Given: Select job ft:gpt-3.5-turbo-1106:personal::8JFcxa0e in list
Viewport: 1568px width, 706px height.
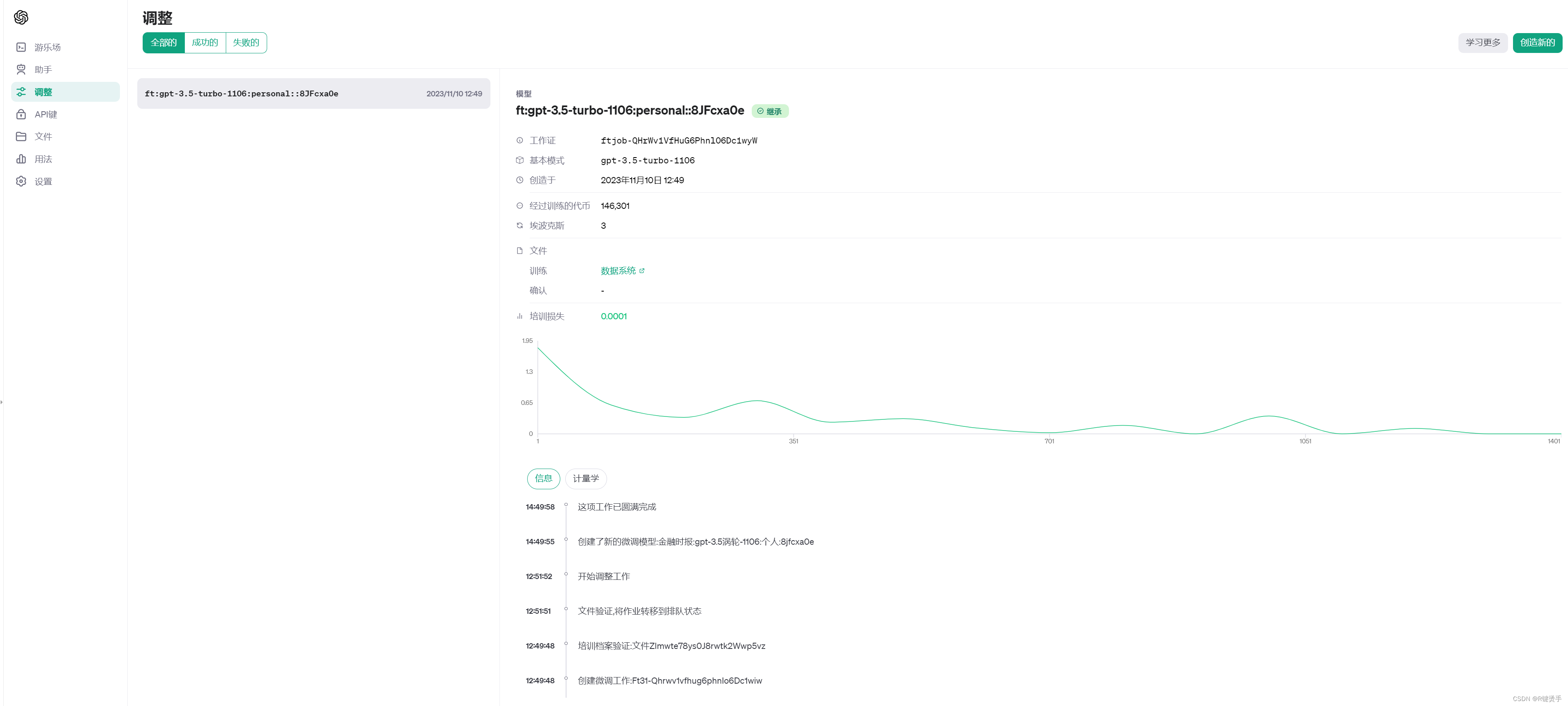Looking at the screenshot, I should [313, 94].
